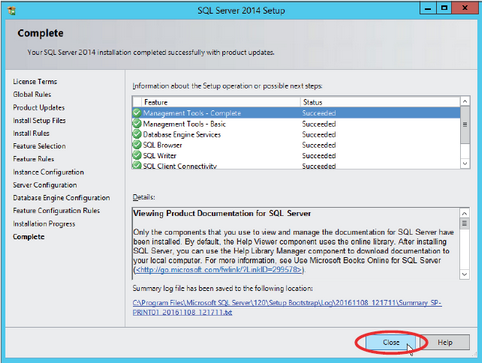Image resolution: width=482 pixels, height=363 pixels.
Task: Select the Database Engine Services row
Action: [x=296, y=134]
